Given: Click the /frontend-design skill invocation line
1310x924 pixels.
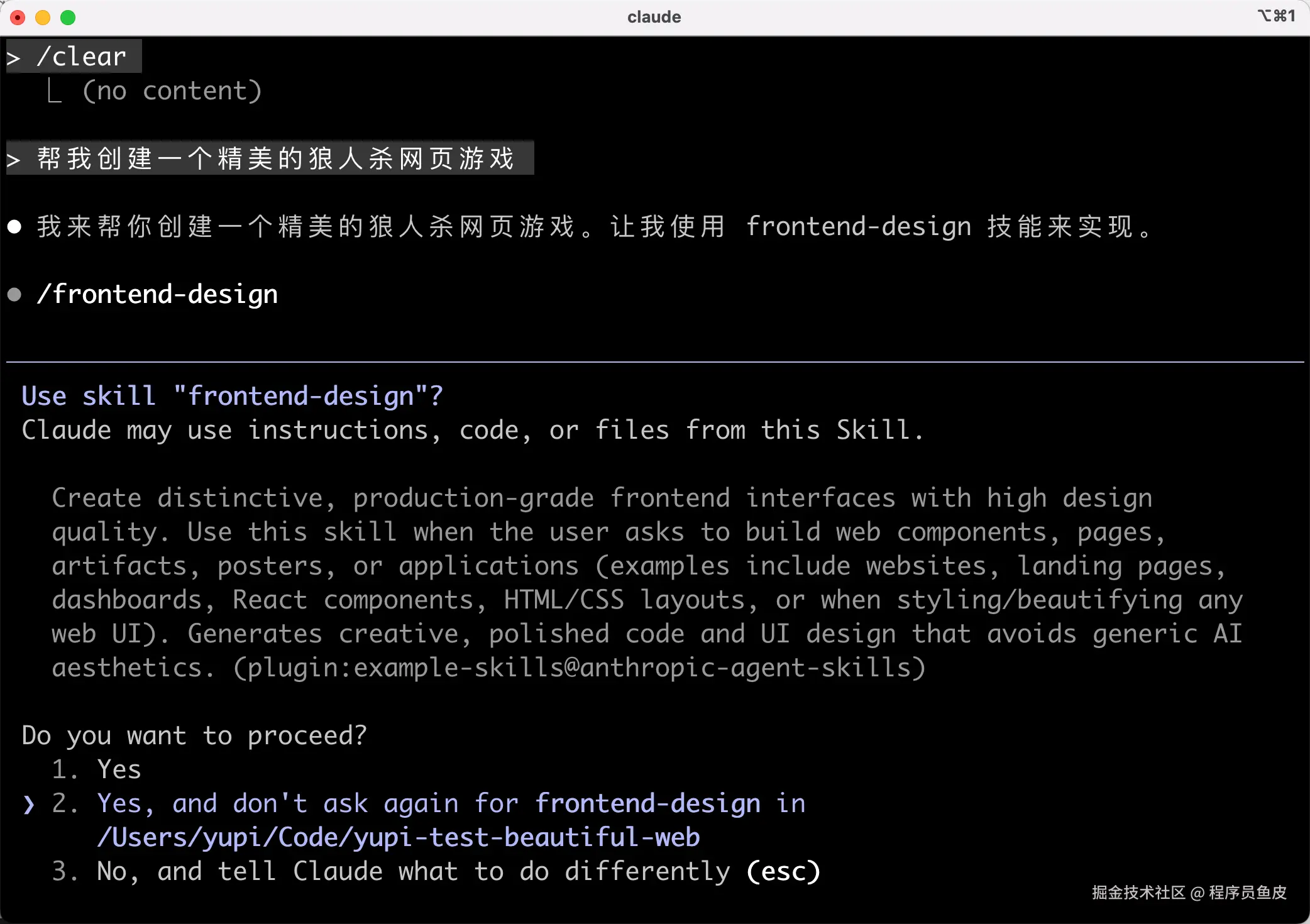Looking at the screenshot, I should click(157, 294).
